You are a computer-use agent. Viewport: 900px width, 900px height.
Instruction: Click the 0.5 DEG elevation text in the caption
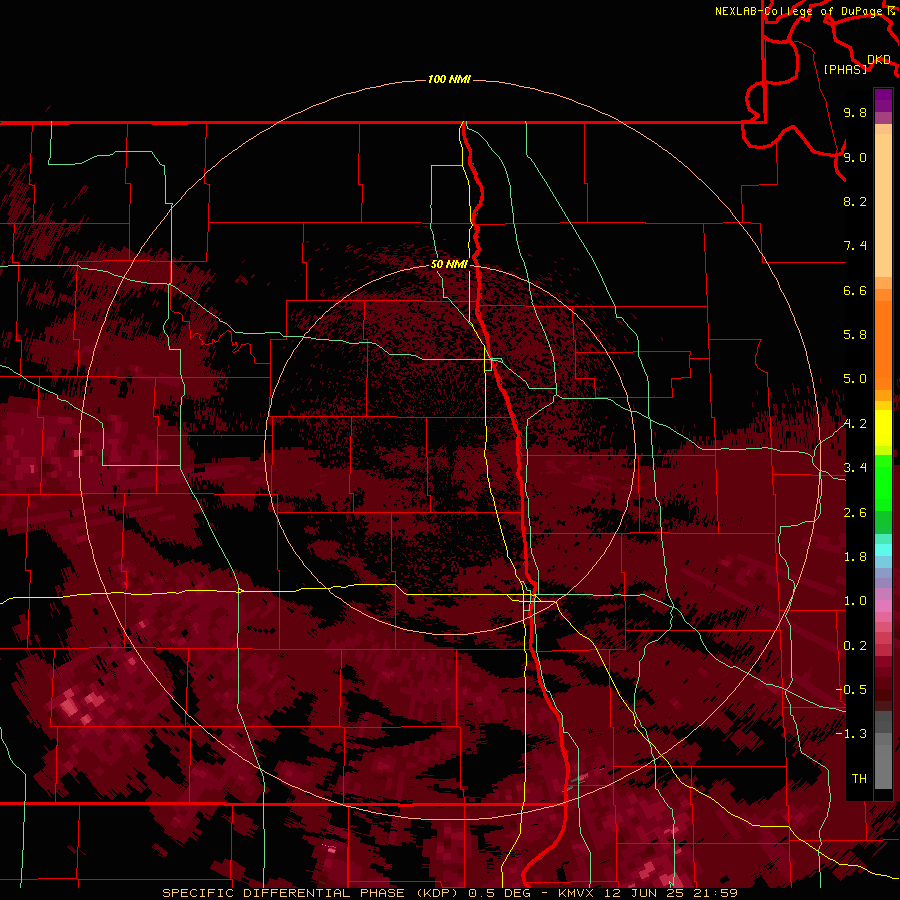(x=500, y=893)
